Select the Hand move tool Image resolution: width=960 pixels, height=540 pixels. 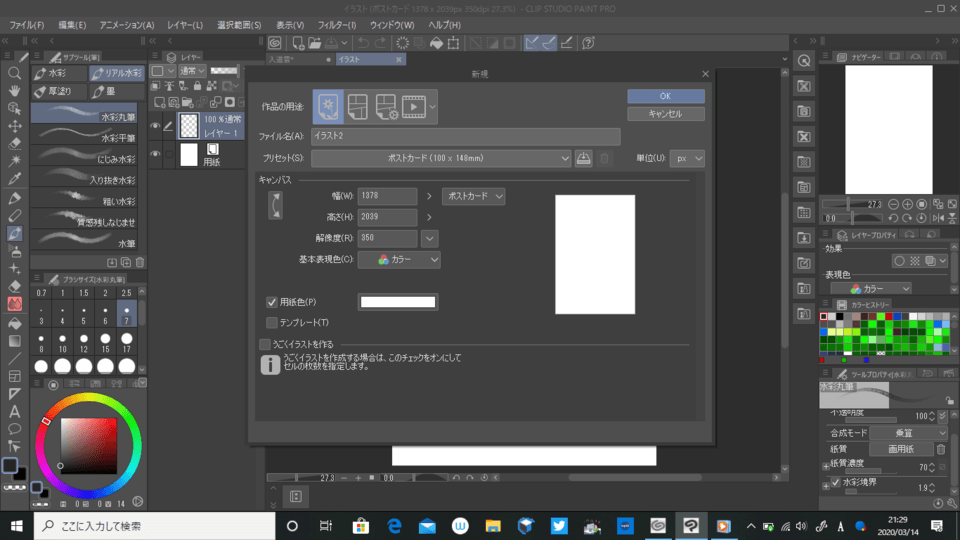pos(15,91)
